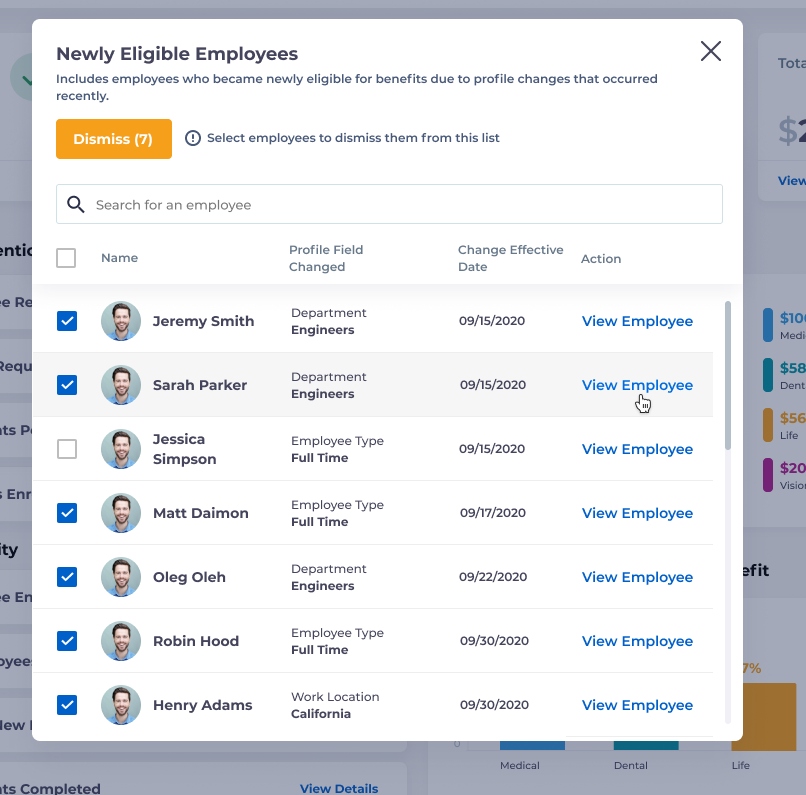Open View Employee for Henry Adams

tap(637, 705)
